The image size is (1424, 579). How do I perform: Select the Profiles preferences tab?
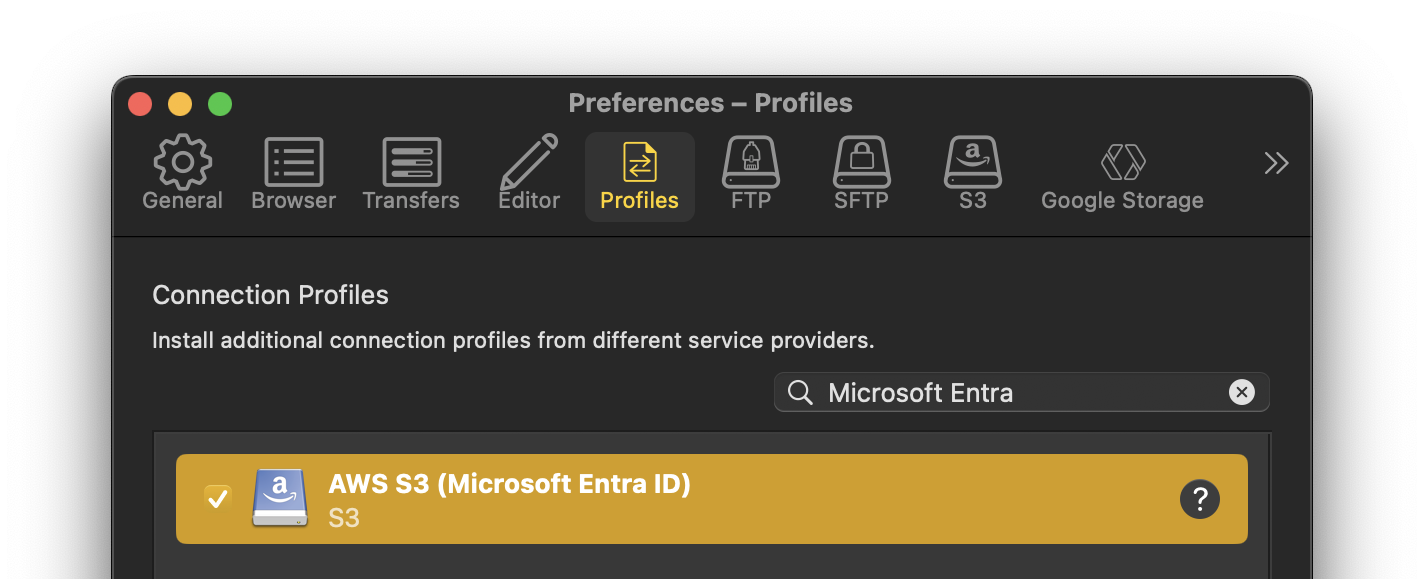pos(639,176)
